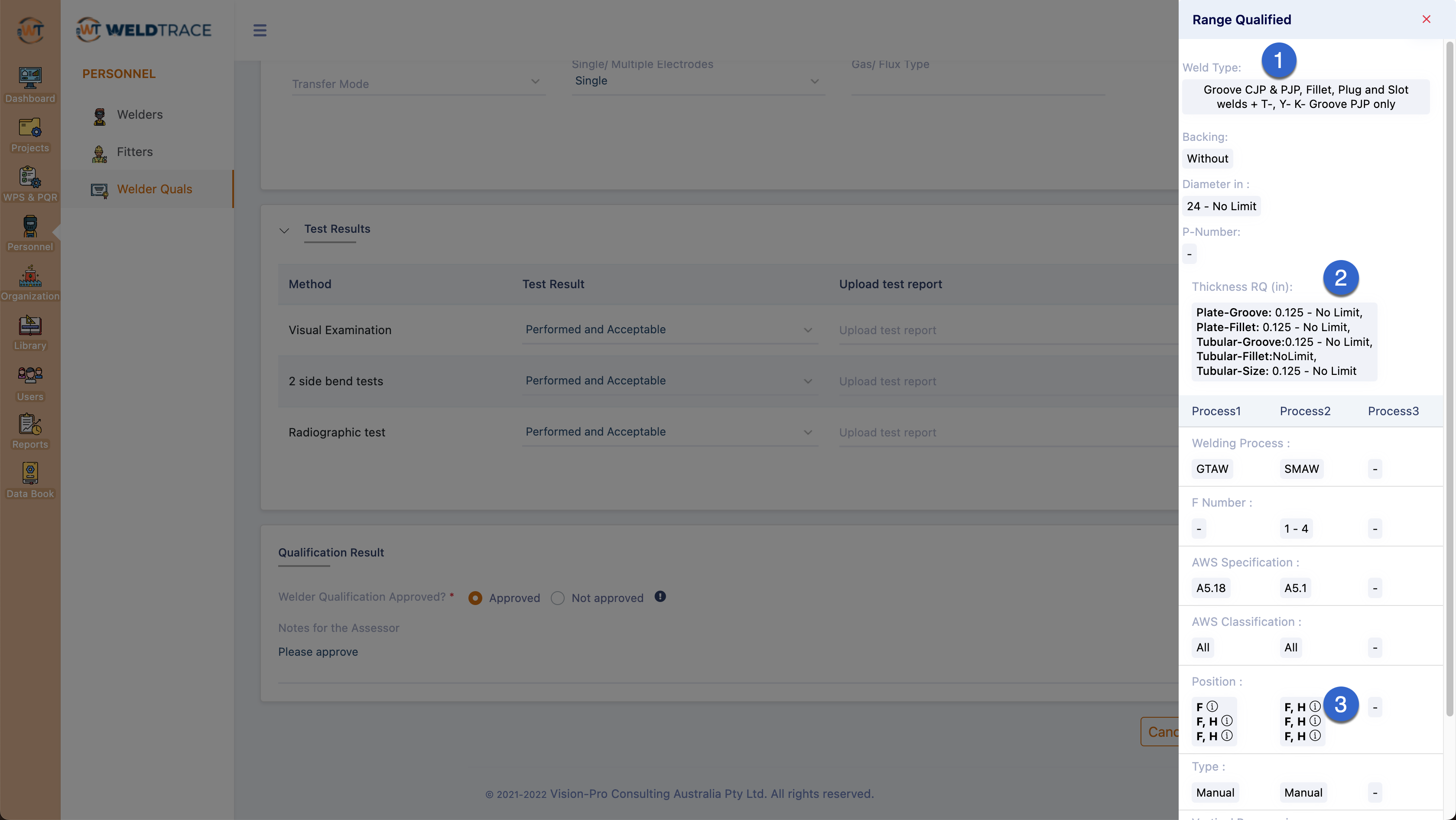Click the Plate-Groove thickness value box
The image size is (1456, 820).
(x=1284, y=342)
